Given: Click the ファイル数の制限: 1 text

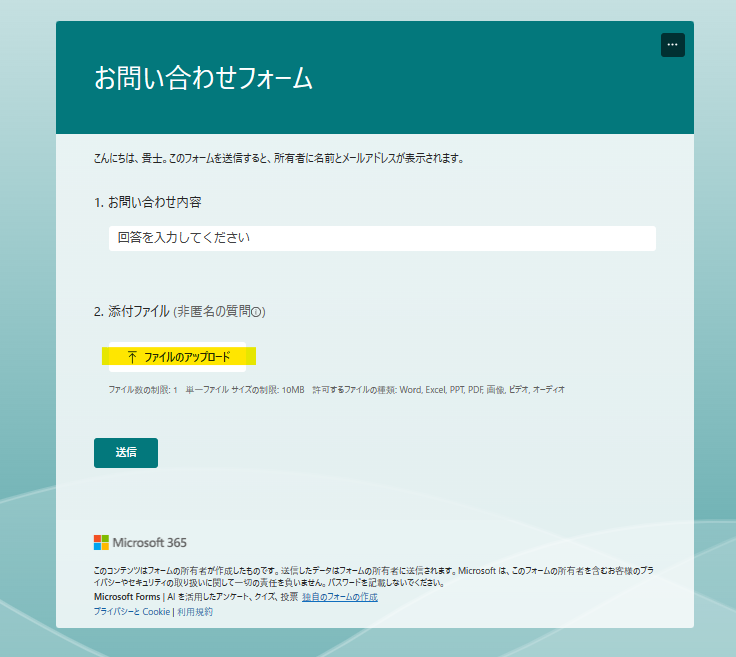Looking at the screenshot, I should click(143, 390).
